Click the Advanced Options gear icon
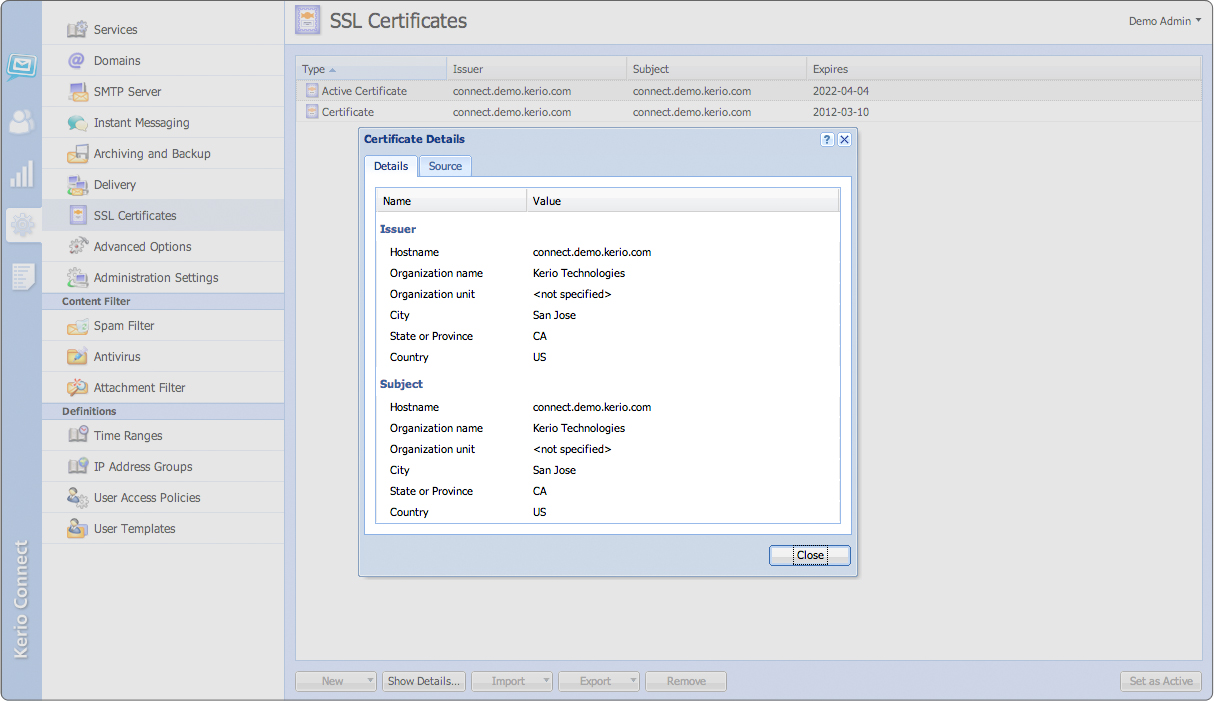 tap(77, 247)
